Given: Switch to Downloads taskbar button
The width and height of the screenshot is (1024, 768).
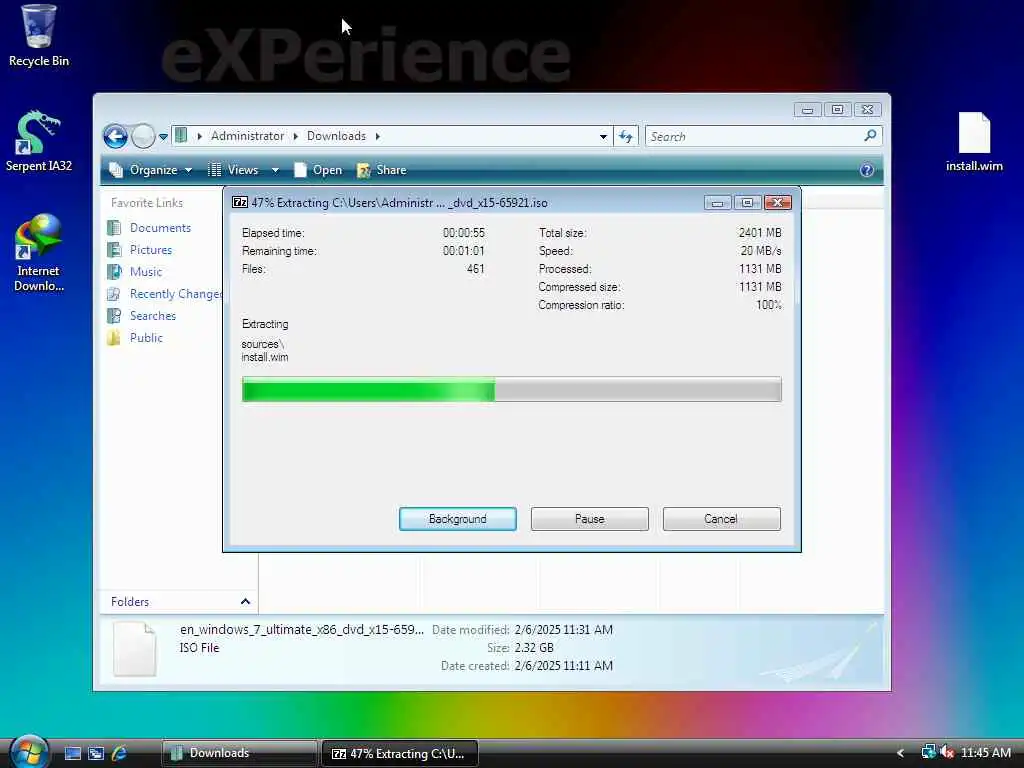Looking at the screenshot, I should (239, 753).
